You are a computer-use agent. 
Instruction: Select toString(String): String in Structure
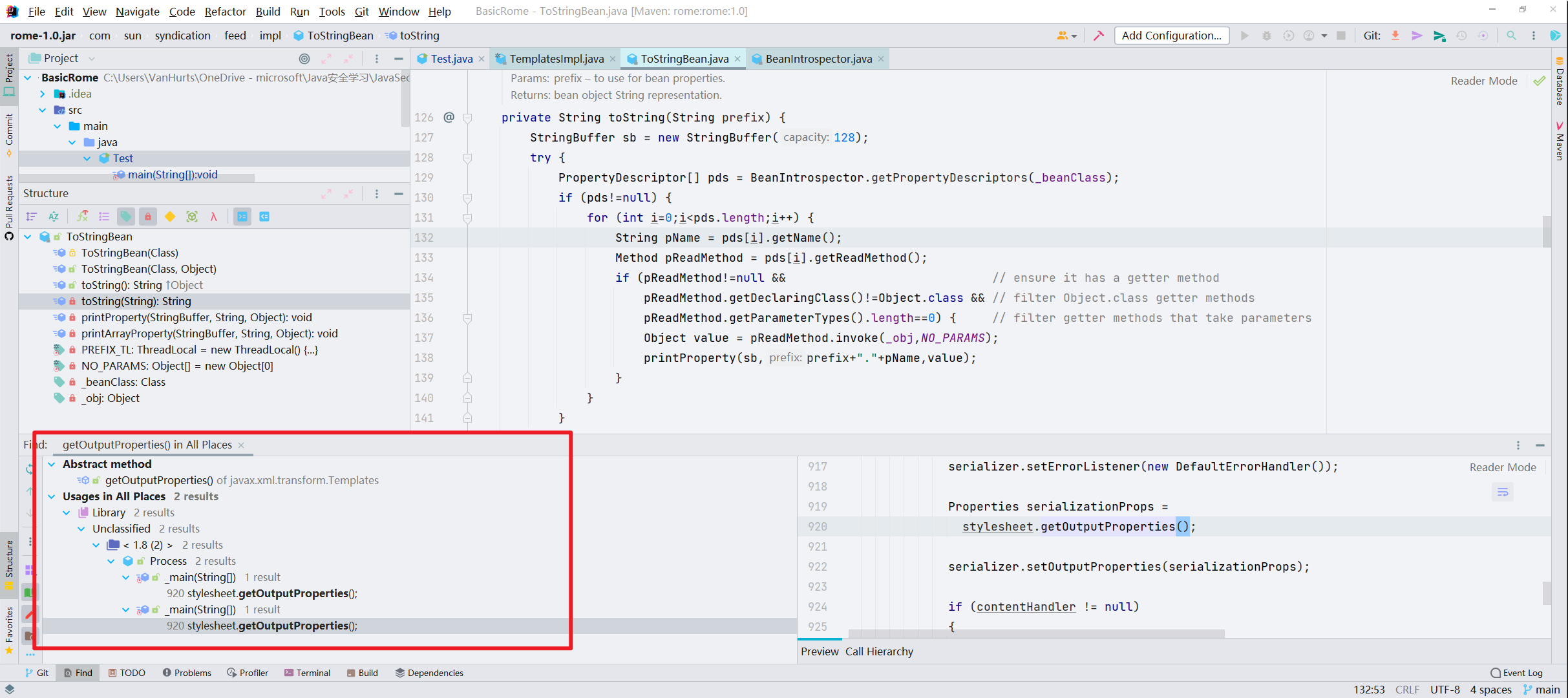(x=136, y=301)
